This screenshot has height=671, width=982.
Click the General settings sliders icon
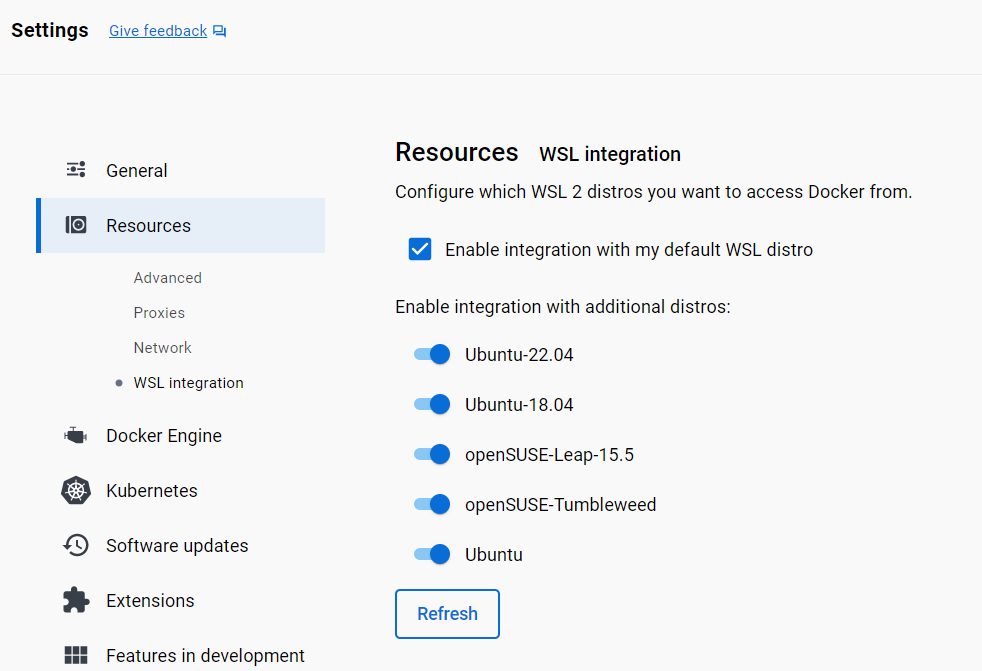(76, 170)
